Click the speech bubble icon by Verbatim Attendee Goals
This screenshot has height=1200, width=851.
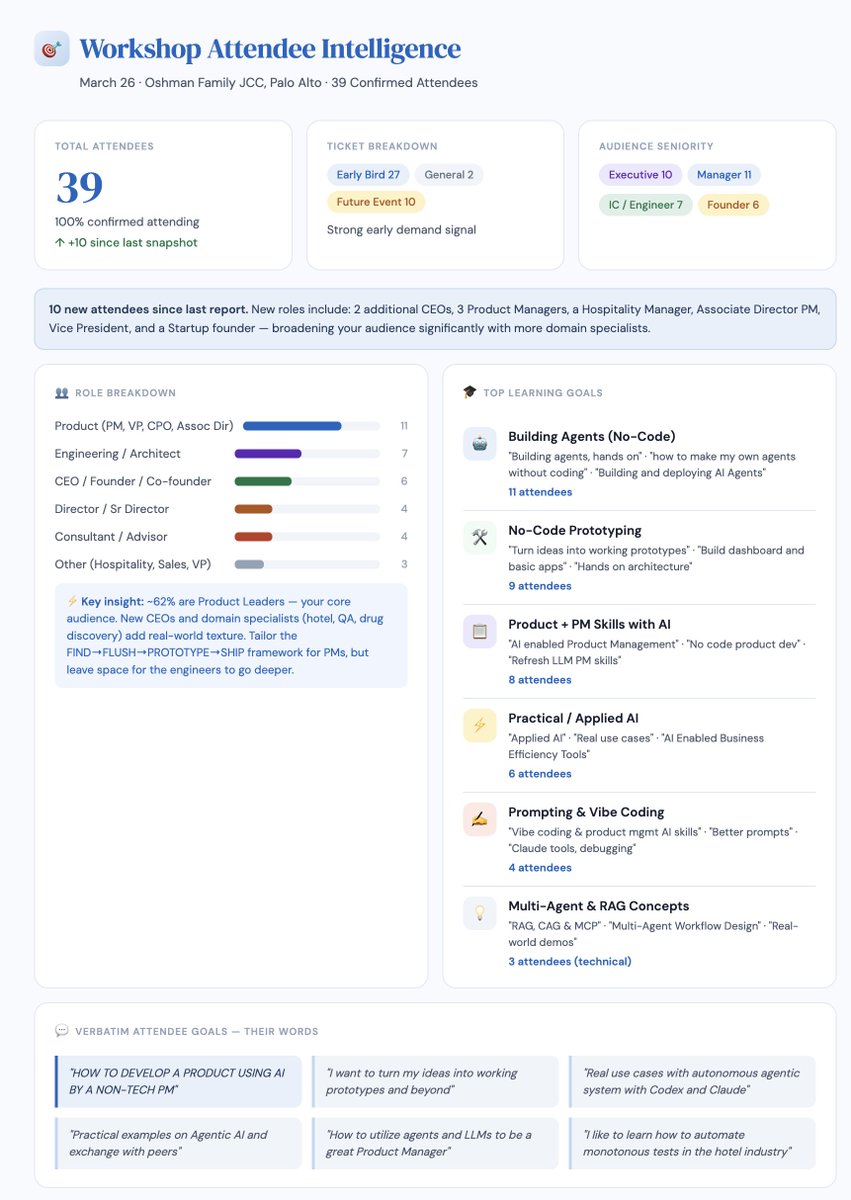(x=61, y=1030)
